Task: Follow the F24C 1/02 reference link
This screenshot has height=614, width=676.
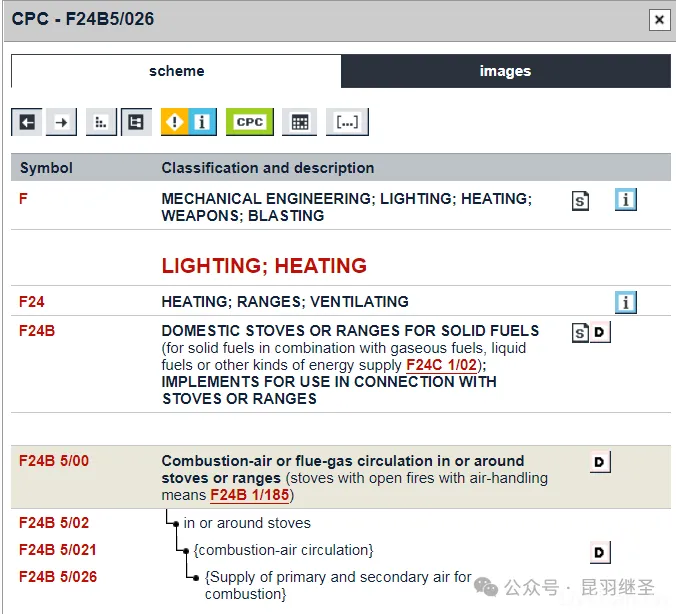Action: point(441,365)
